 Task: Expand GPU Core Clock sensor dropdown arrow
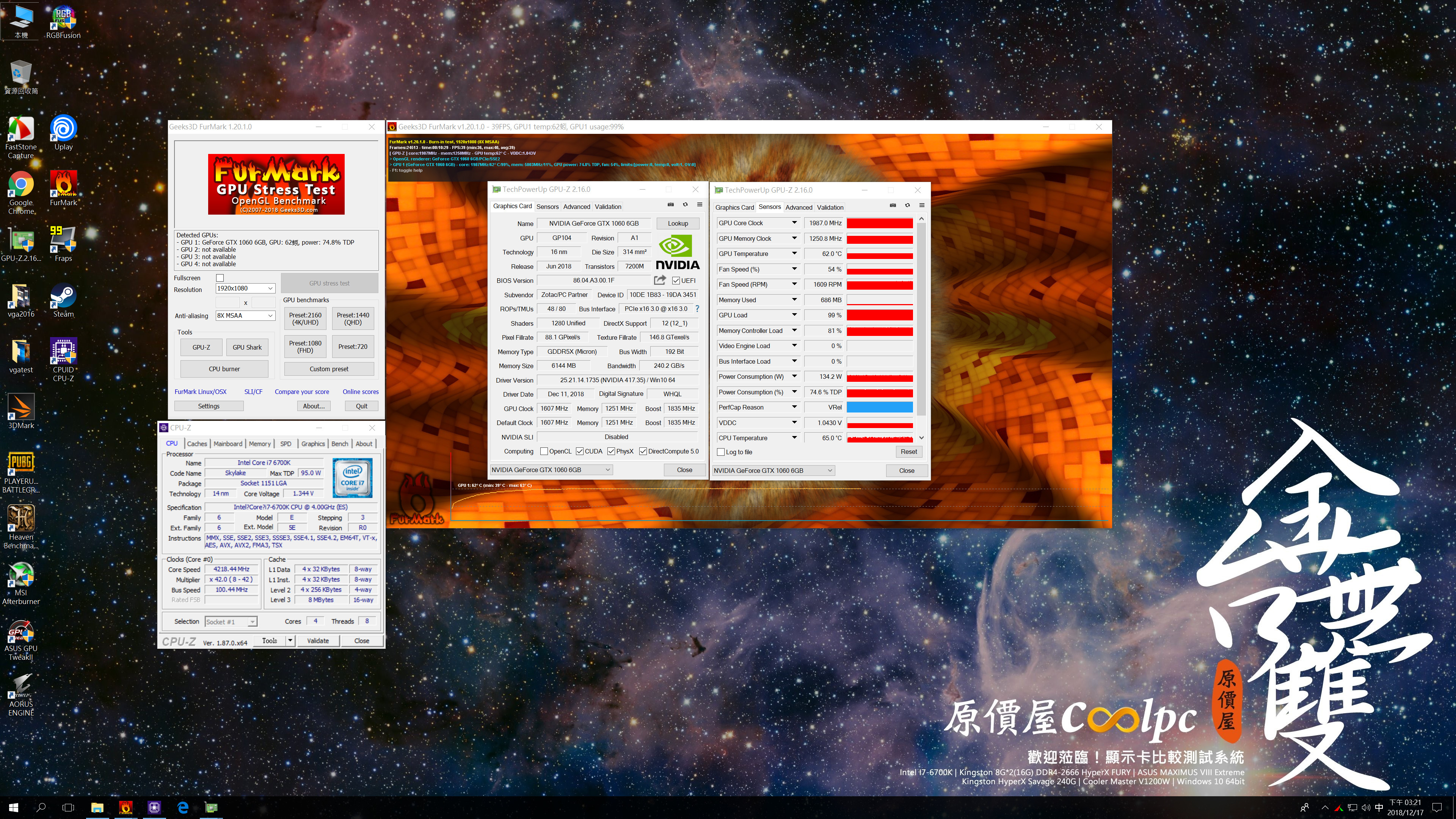[794, 223]
